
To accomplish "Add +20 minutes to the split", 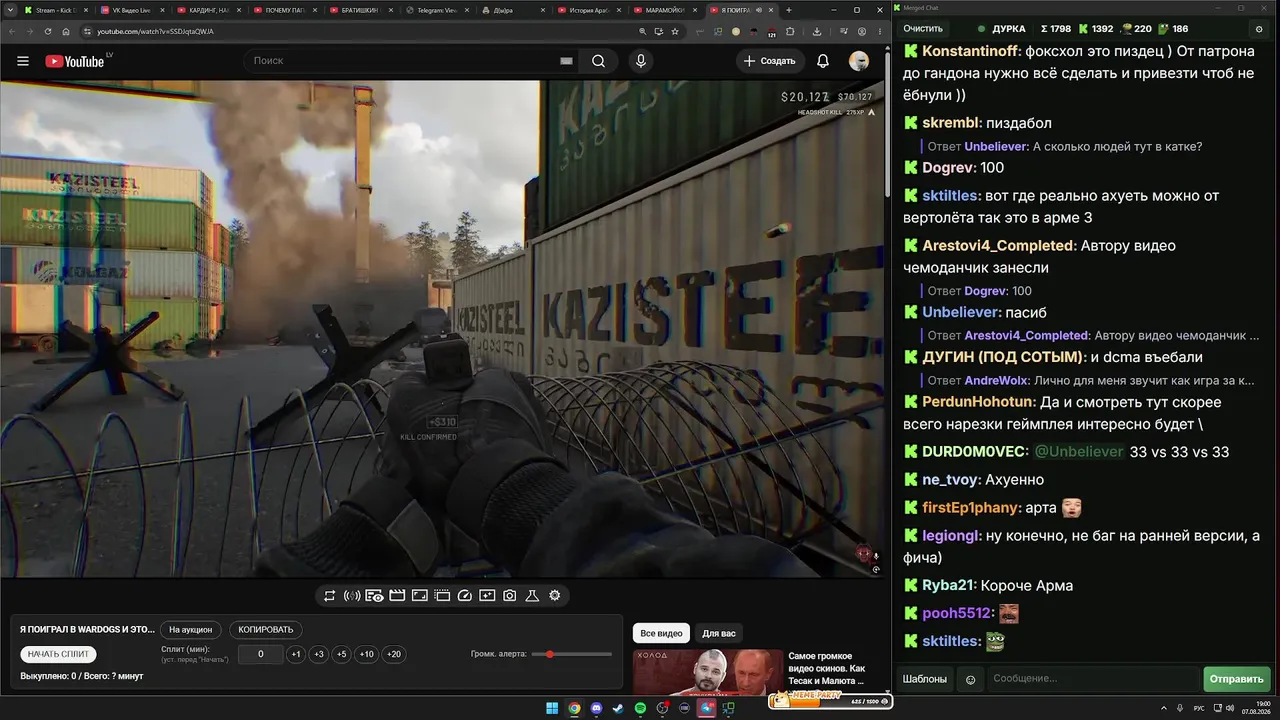I will pos(393,654).
